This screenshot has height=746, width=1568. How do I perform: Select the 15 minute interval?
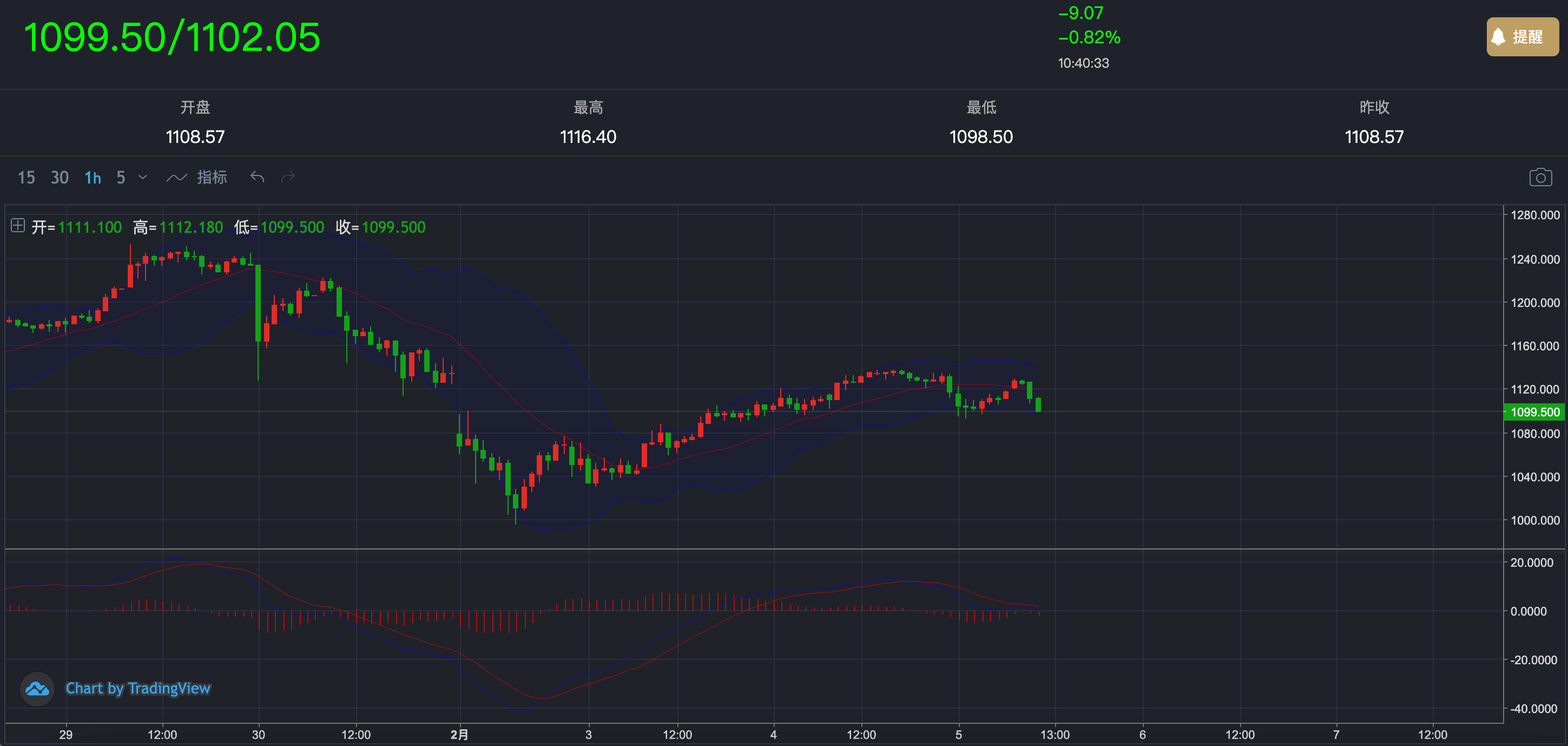pos(26,177)
